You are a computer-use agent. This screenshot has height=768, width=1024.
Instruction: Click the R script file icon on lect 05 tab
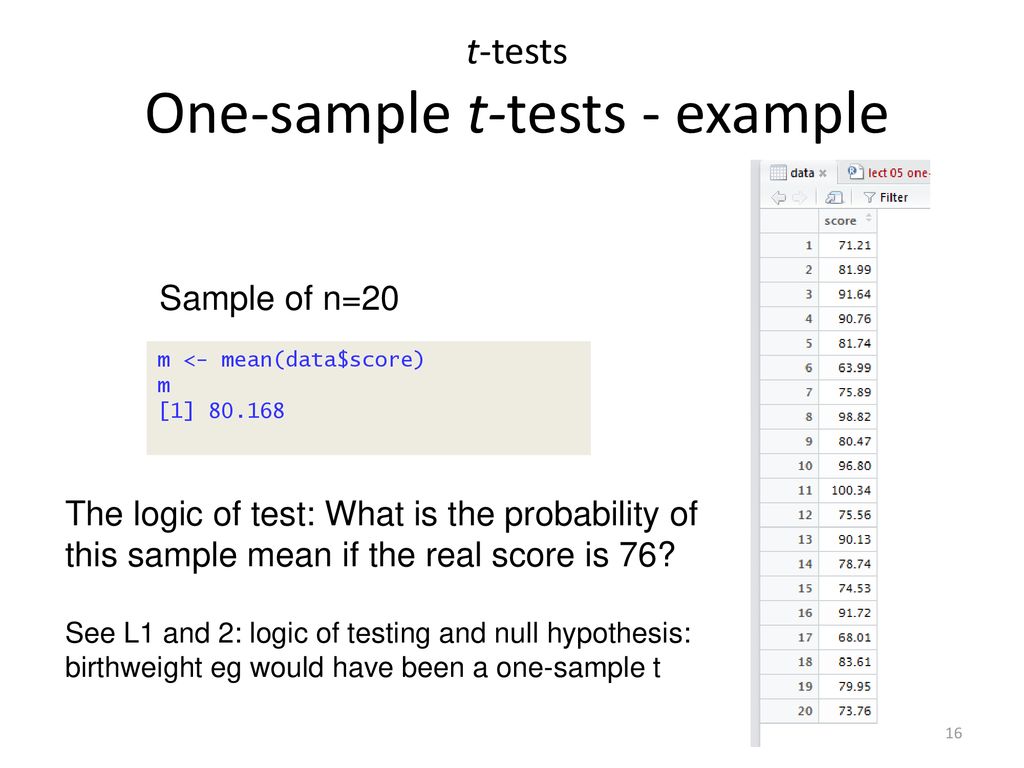855,172
